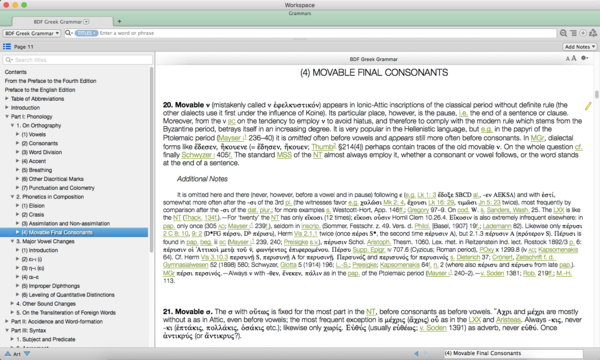Open From the Preface to the Fourth Edition

tap(51, 81)
